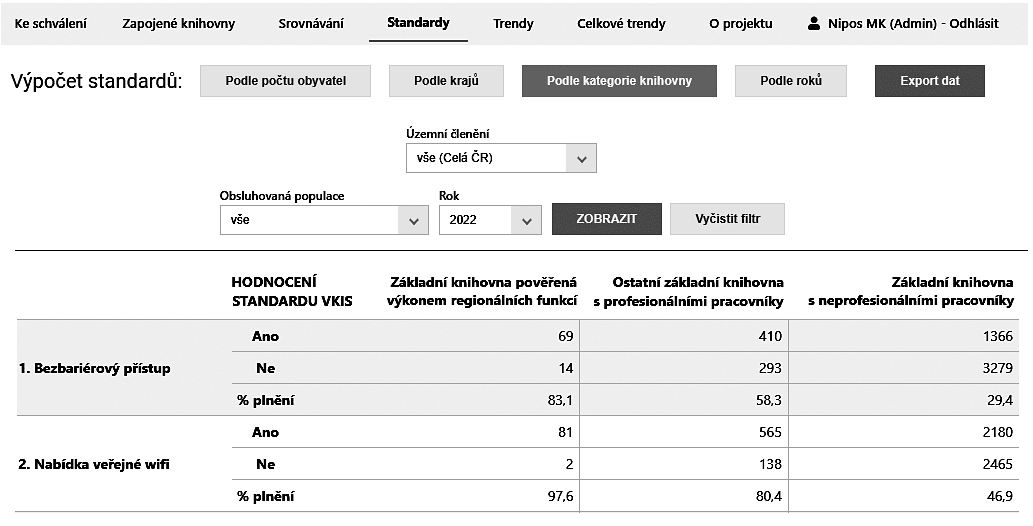The height and width of the screenshot is (526, 1033).
Task: Select Podle kategorie knihovny button
Action: tap(619, 81)
